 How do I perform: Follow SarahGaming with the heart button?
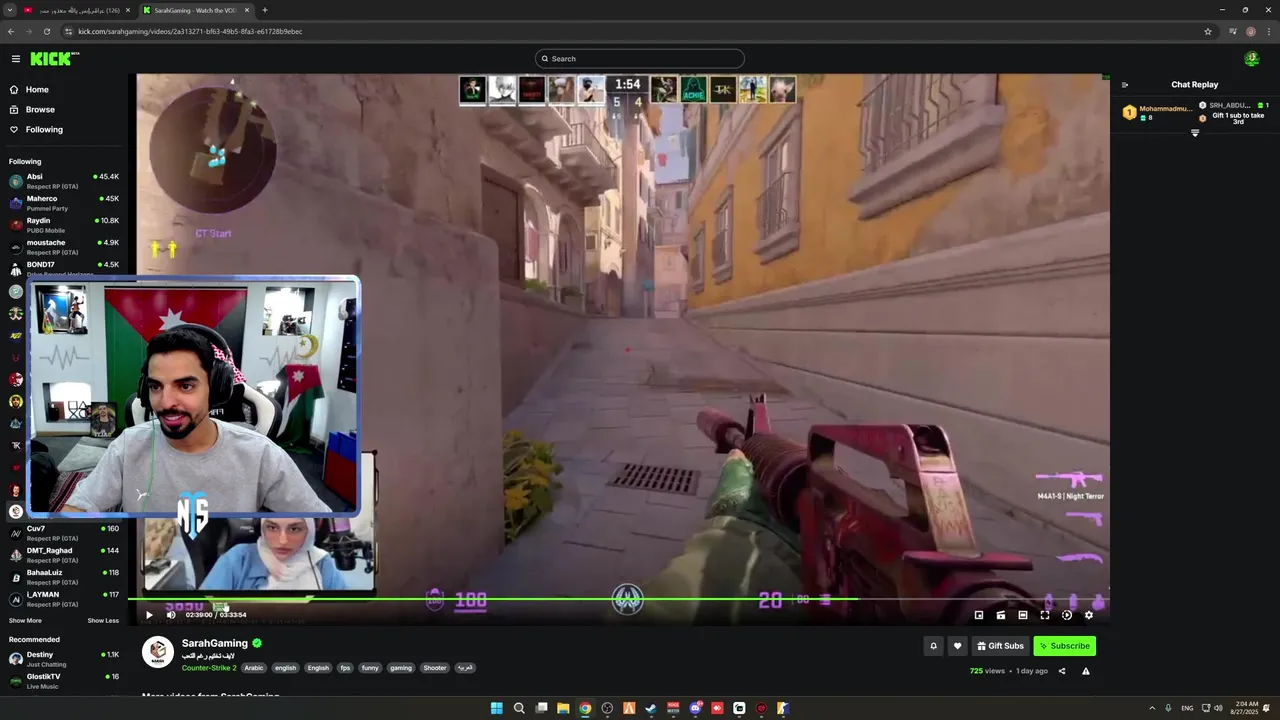(x=957, y=646)
